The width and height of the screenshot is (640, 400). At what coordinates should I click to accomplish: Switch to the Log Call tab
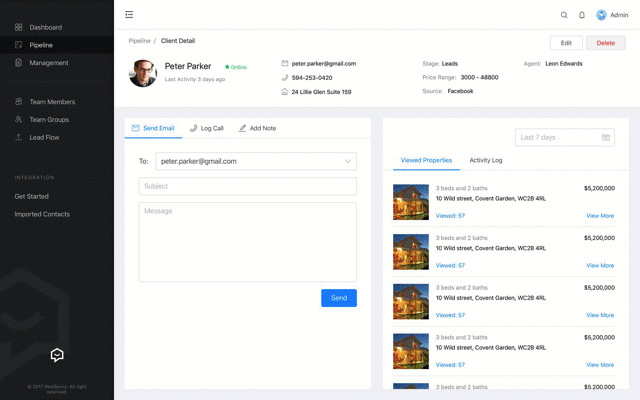coord(207,128)
